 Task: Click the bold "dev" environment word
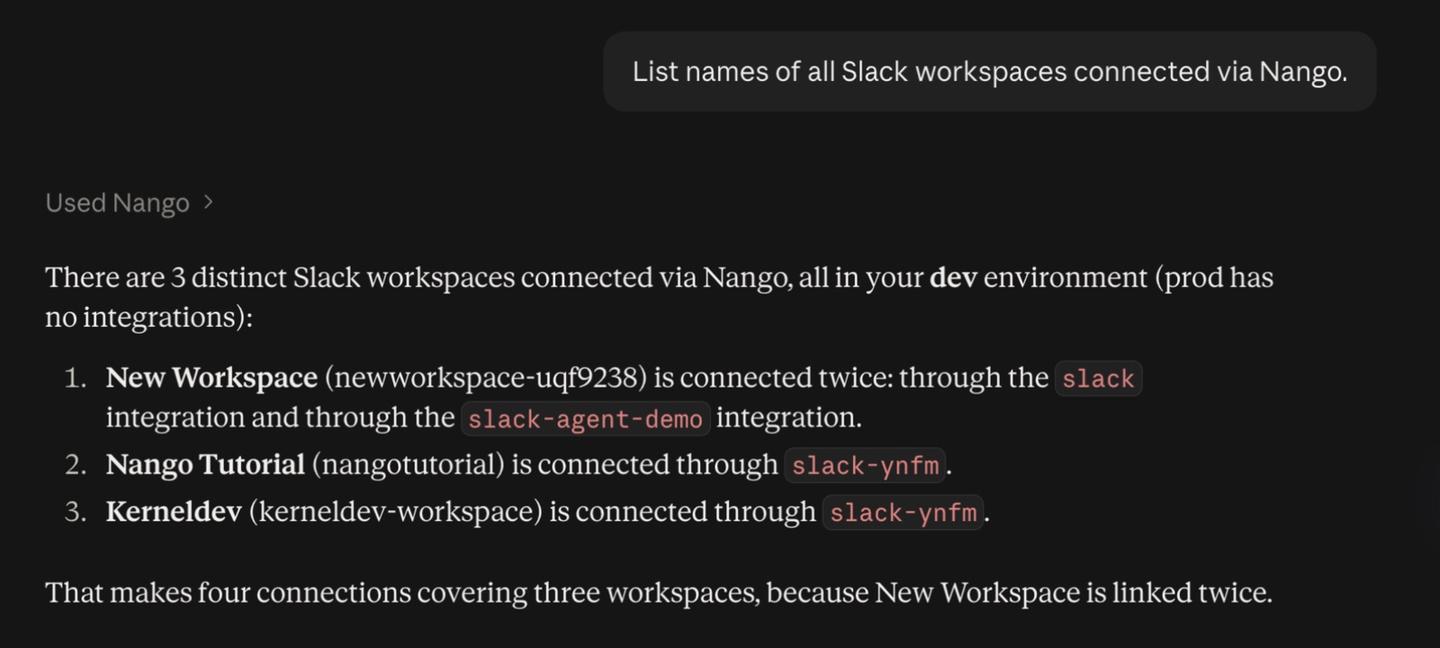[953, 278]
